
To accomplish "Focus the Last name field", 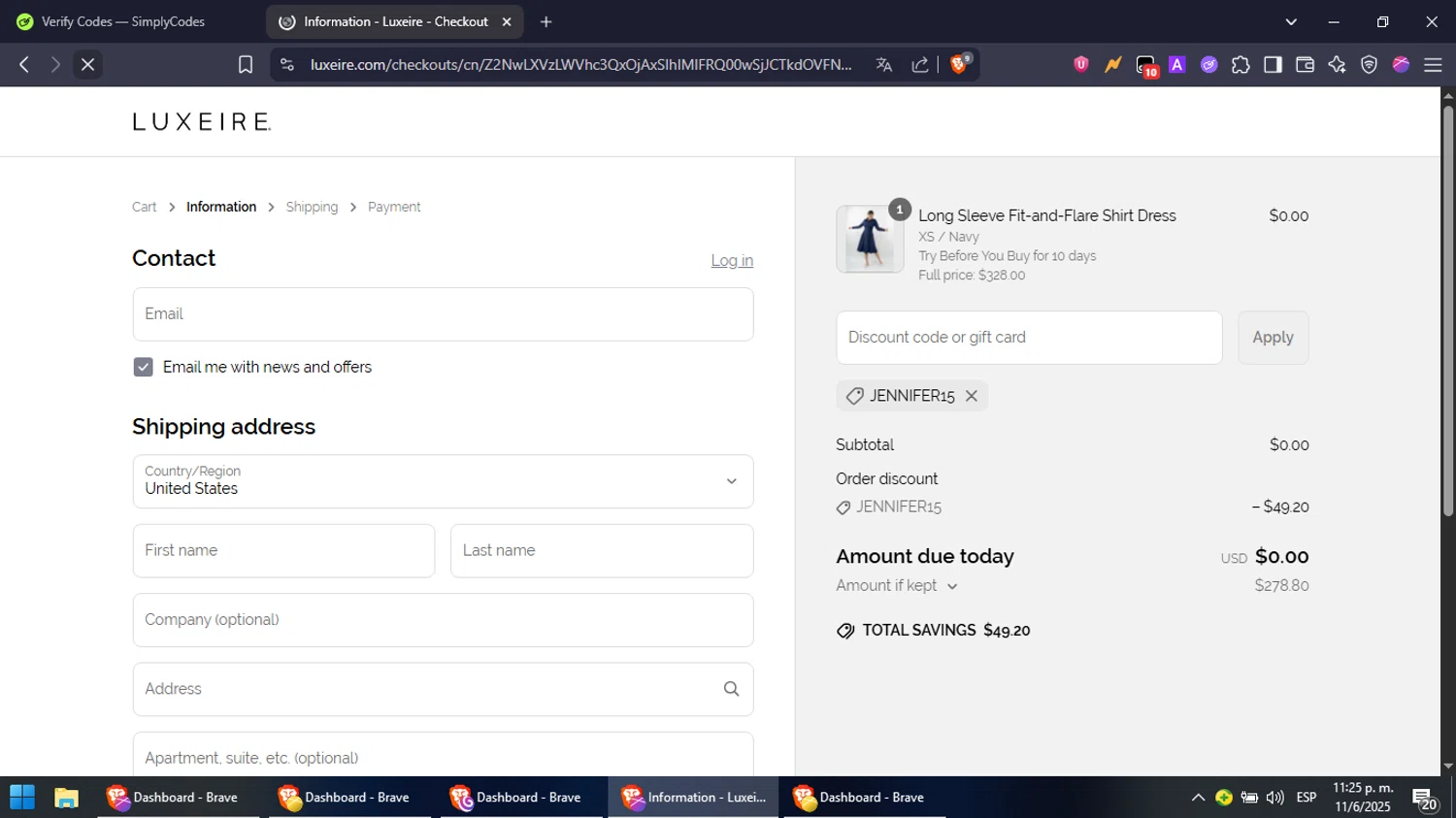I will 602,551.
